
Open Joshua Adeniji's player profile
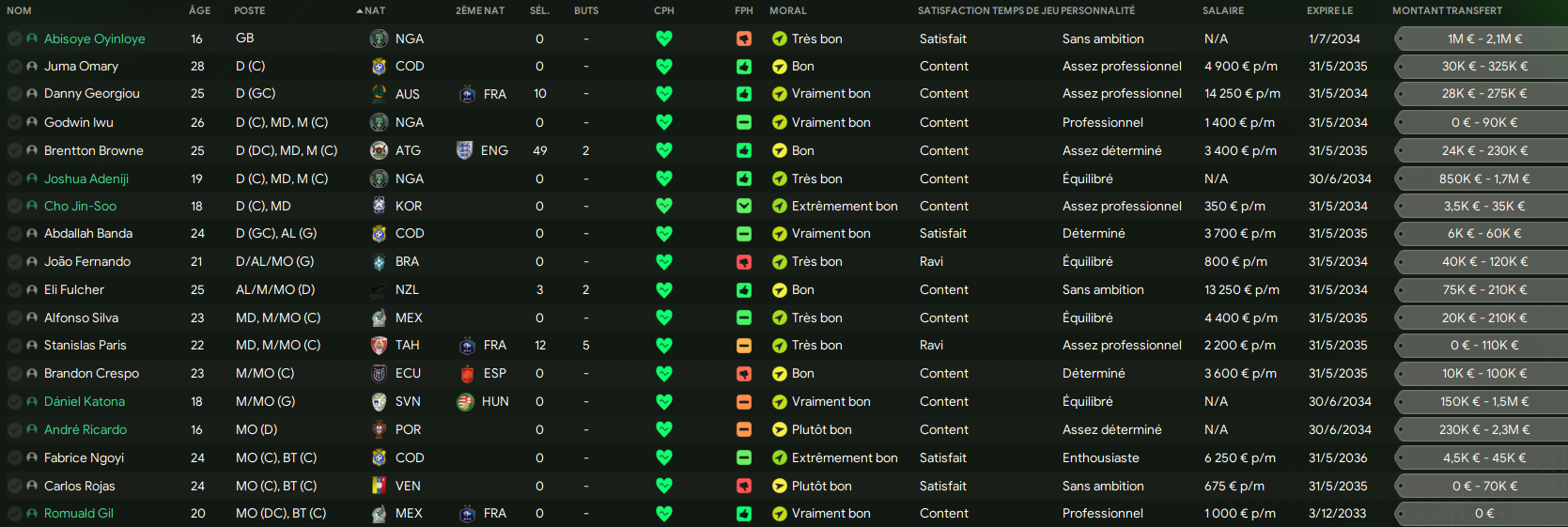tap(86, 178)
